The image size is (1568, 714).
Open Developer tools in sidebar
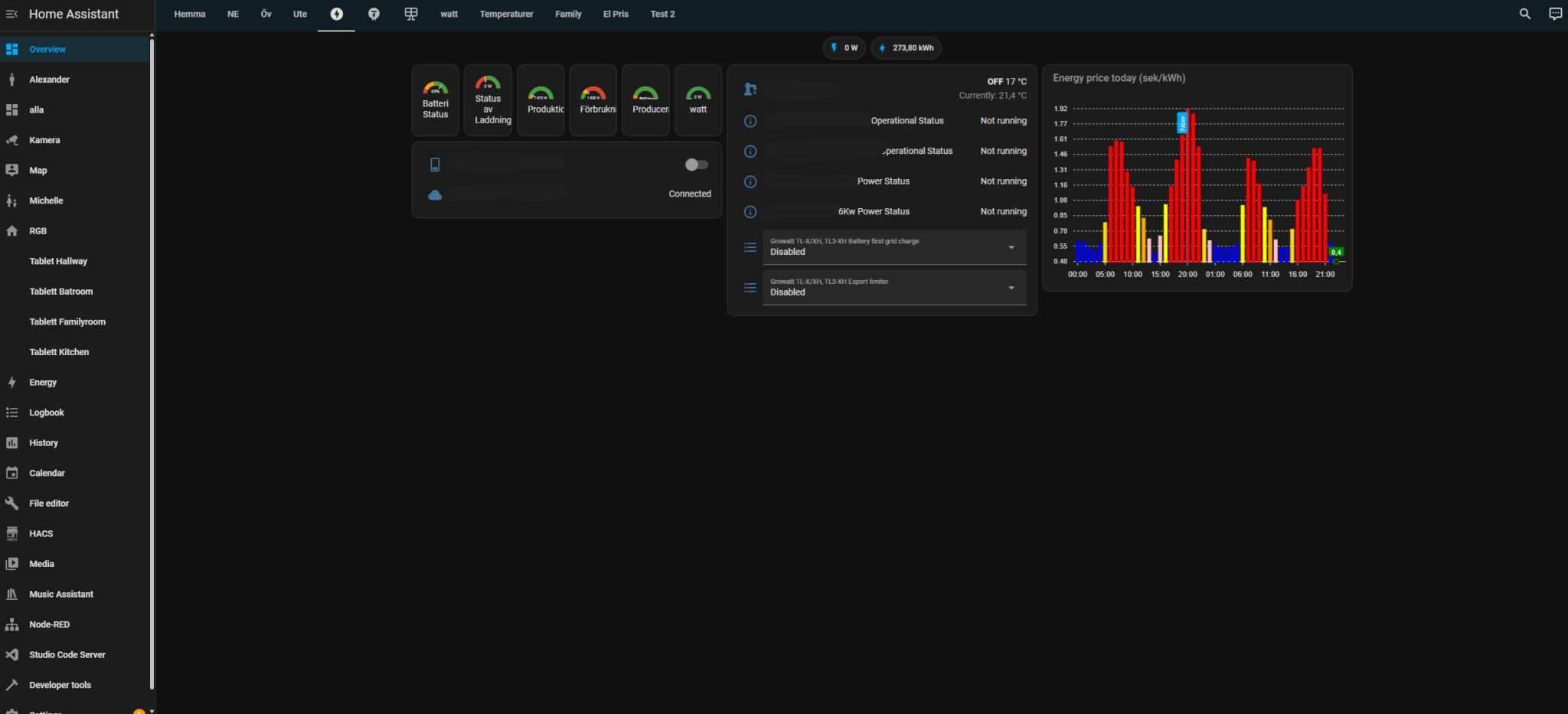60,685
